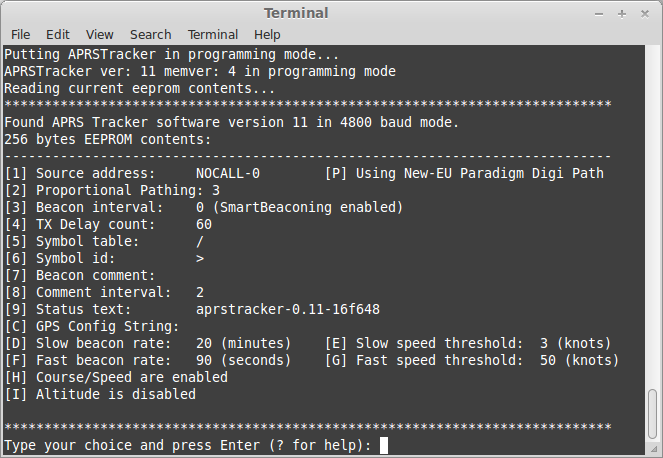The width and height of the screenshot is (663, 458).
Task: Click the '[C] GPS Config String:' line
Action: click(92, 326)
